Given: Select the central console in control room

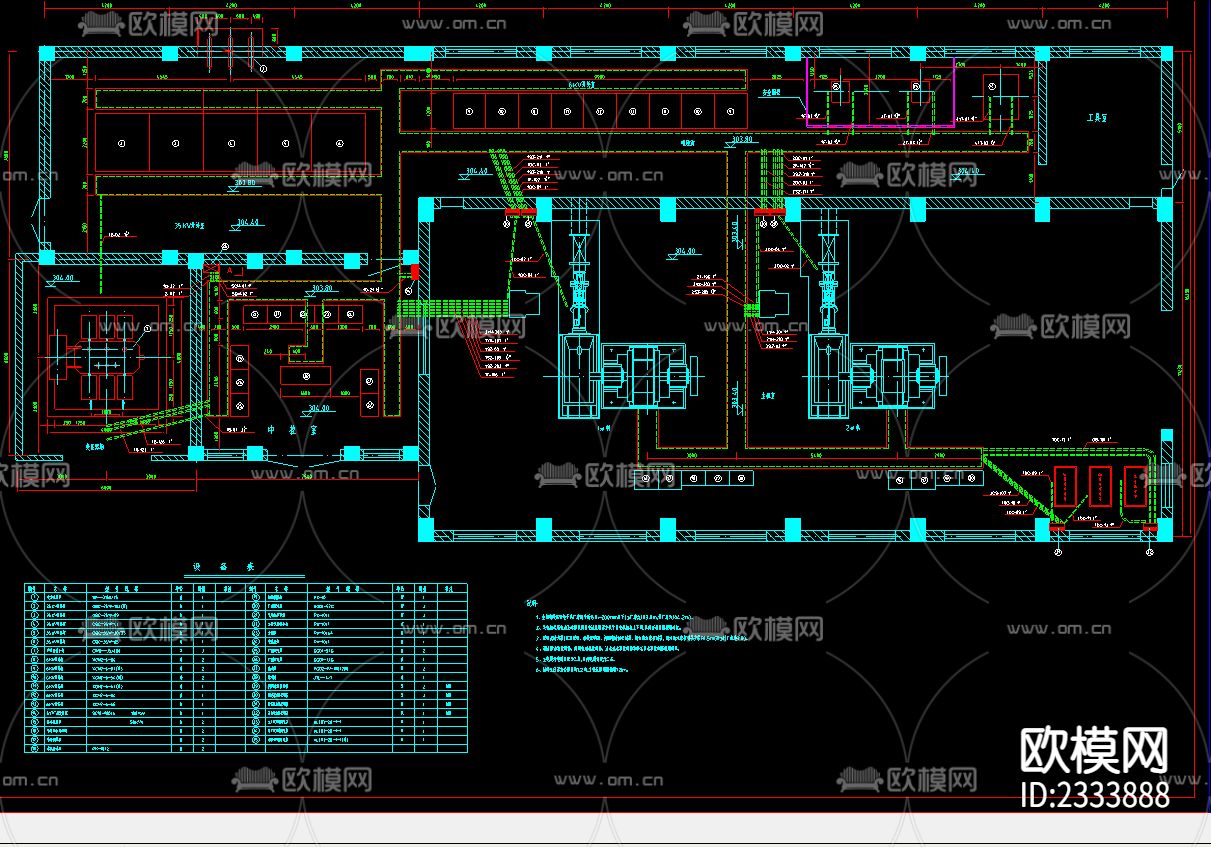Looking at the screenshot, I should (306, 374).
